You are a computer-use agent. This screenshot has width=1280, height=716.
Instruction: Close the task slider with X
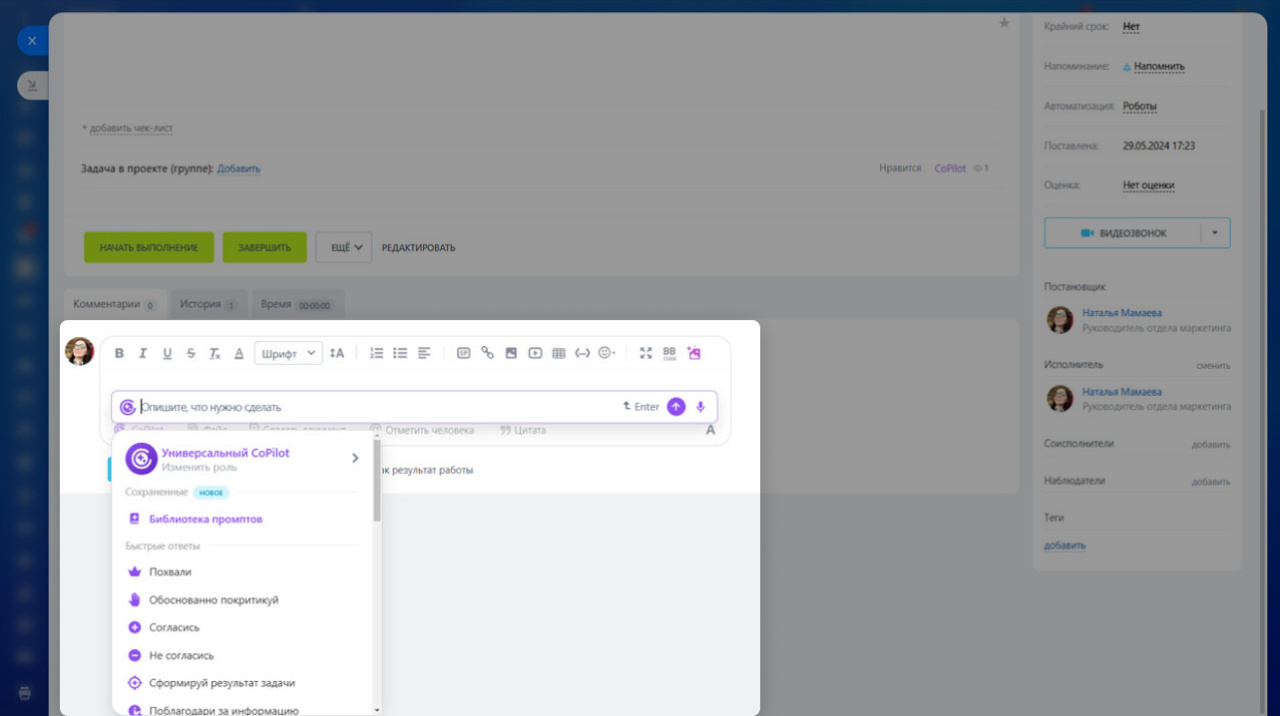[32, 41]
